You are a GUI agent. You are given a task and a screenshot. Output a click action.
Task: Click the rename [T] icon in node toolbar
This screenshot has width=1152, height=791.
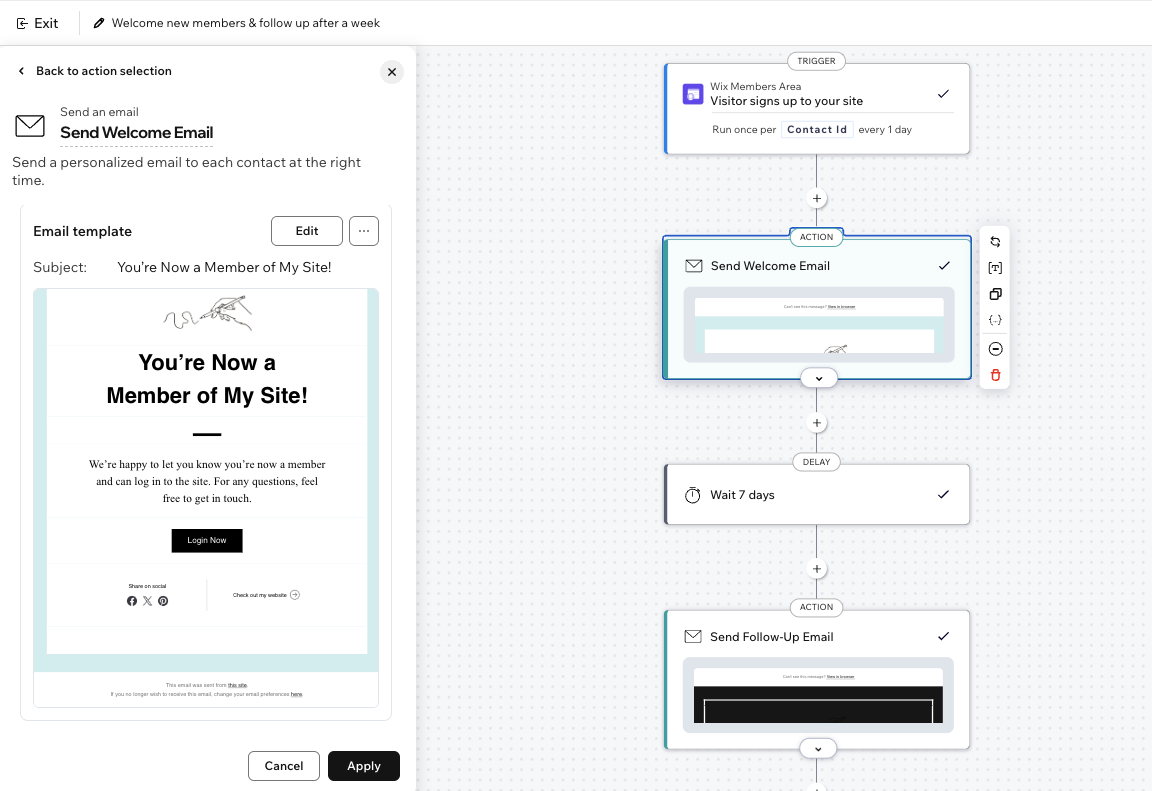[996, 268]
